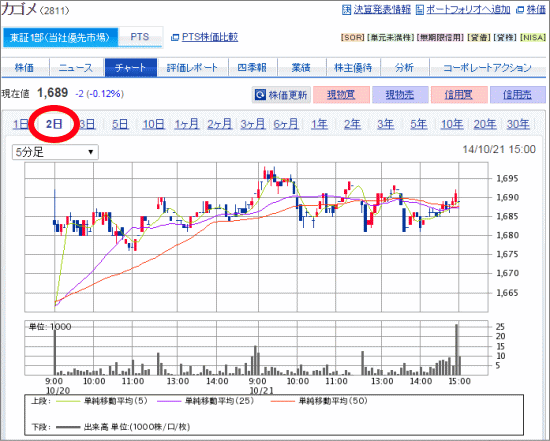Select the 2日 chart period
This screenshot has width=550, height=441.
tap(54, 124)
